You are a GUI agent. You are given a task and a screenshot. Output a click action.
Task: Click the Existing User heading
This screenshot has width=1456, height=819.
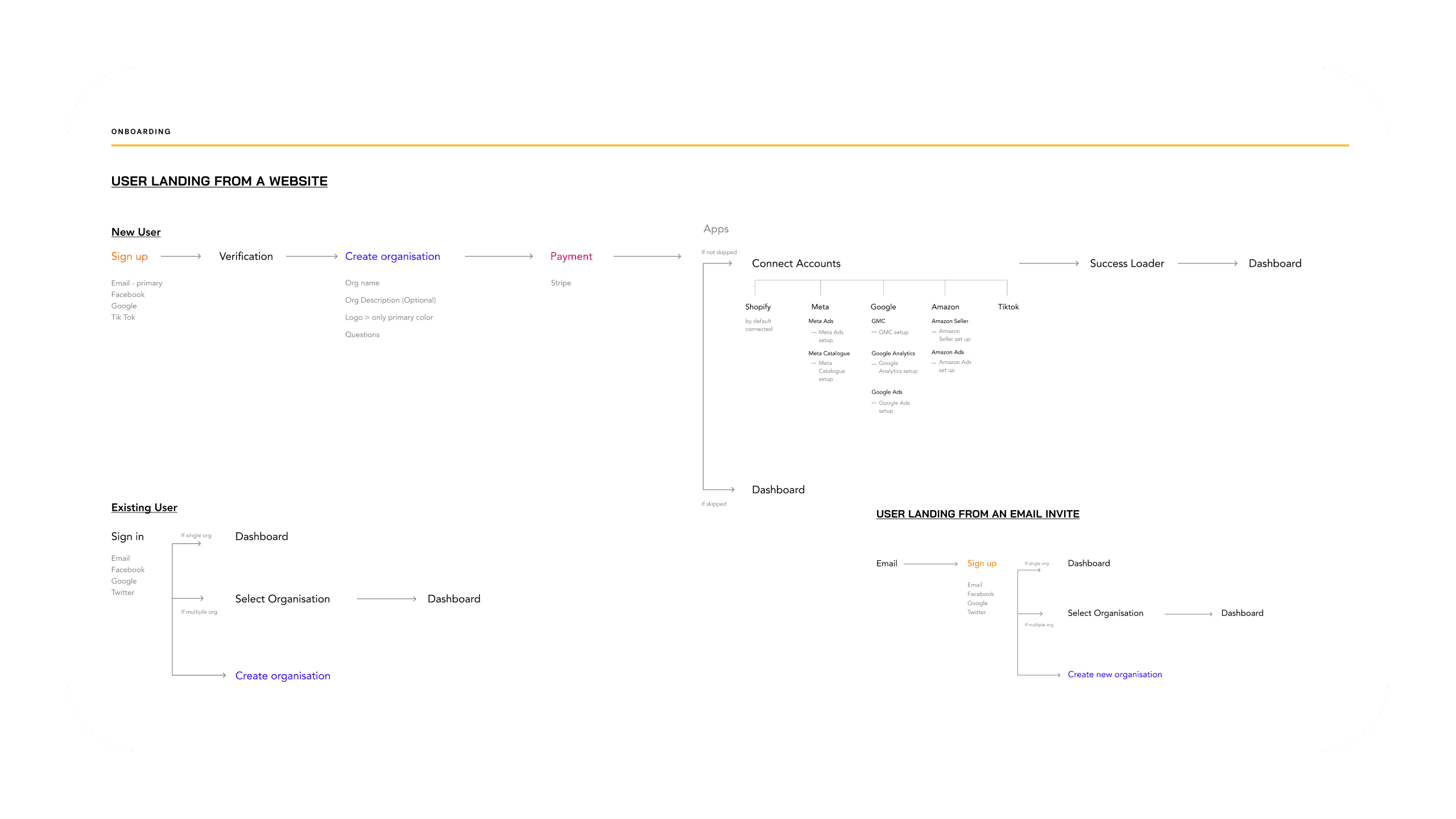tap(144, 507)
